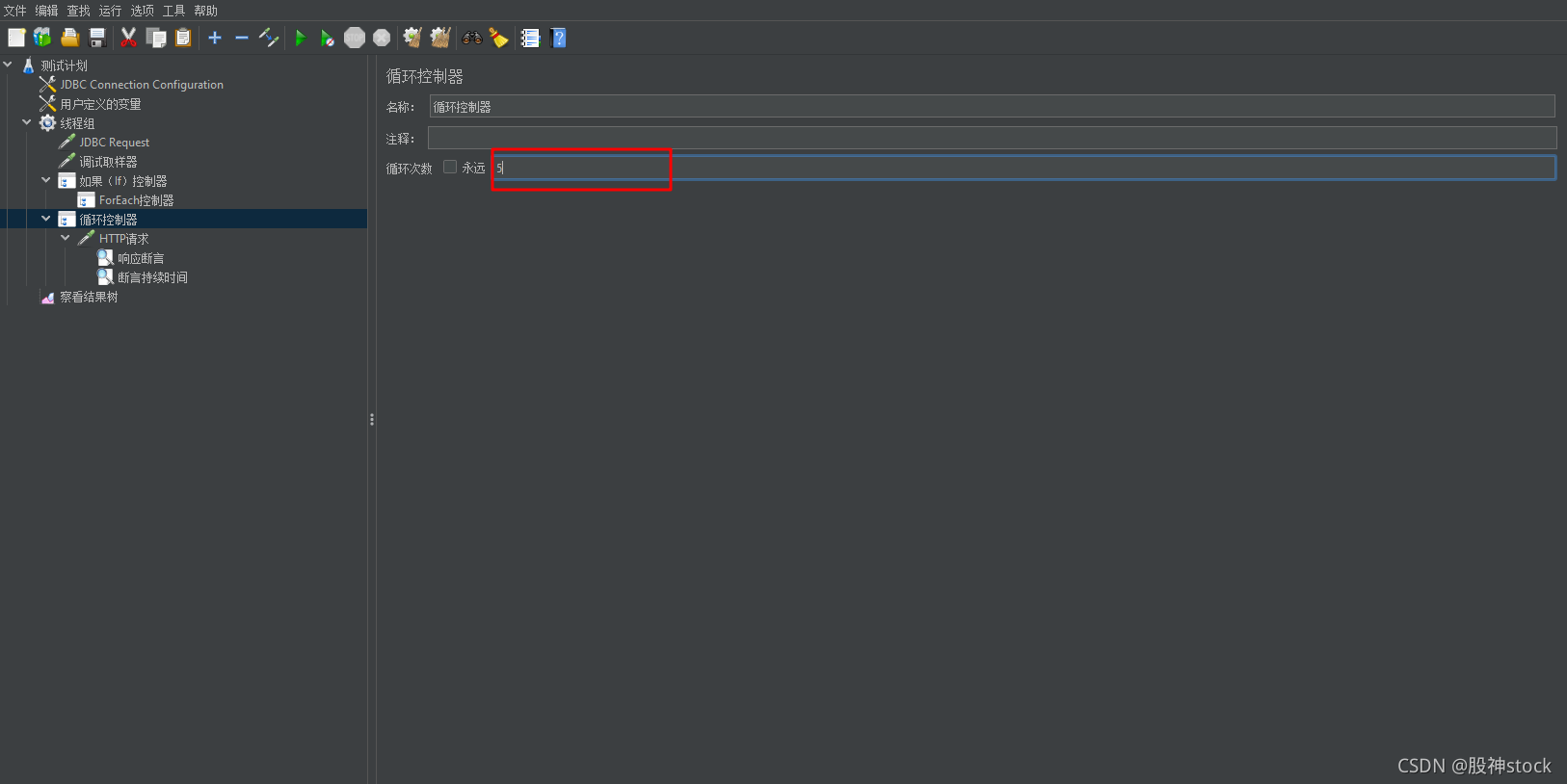
Task: Click the 循环次数 loop count field
Action: click(x=1024, y=168)
